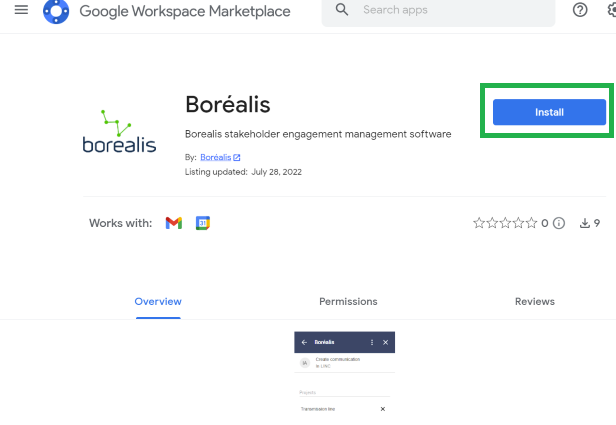Click the search magnifier icon
The image size is (616, 425).
point(342,10)
